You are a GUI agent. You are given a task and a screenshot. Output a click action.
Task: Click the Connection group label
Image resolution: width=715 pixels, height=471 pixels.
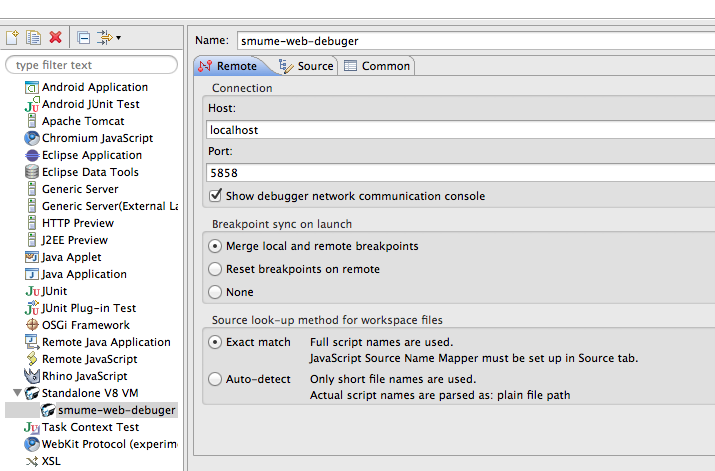[x=242, y=88]
